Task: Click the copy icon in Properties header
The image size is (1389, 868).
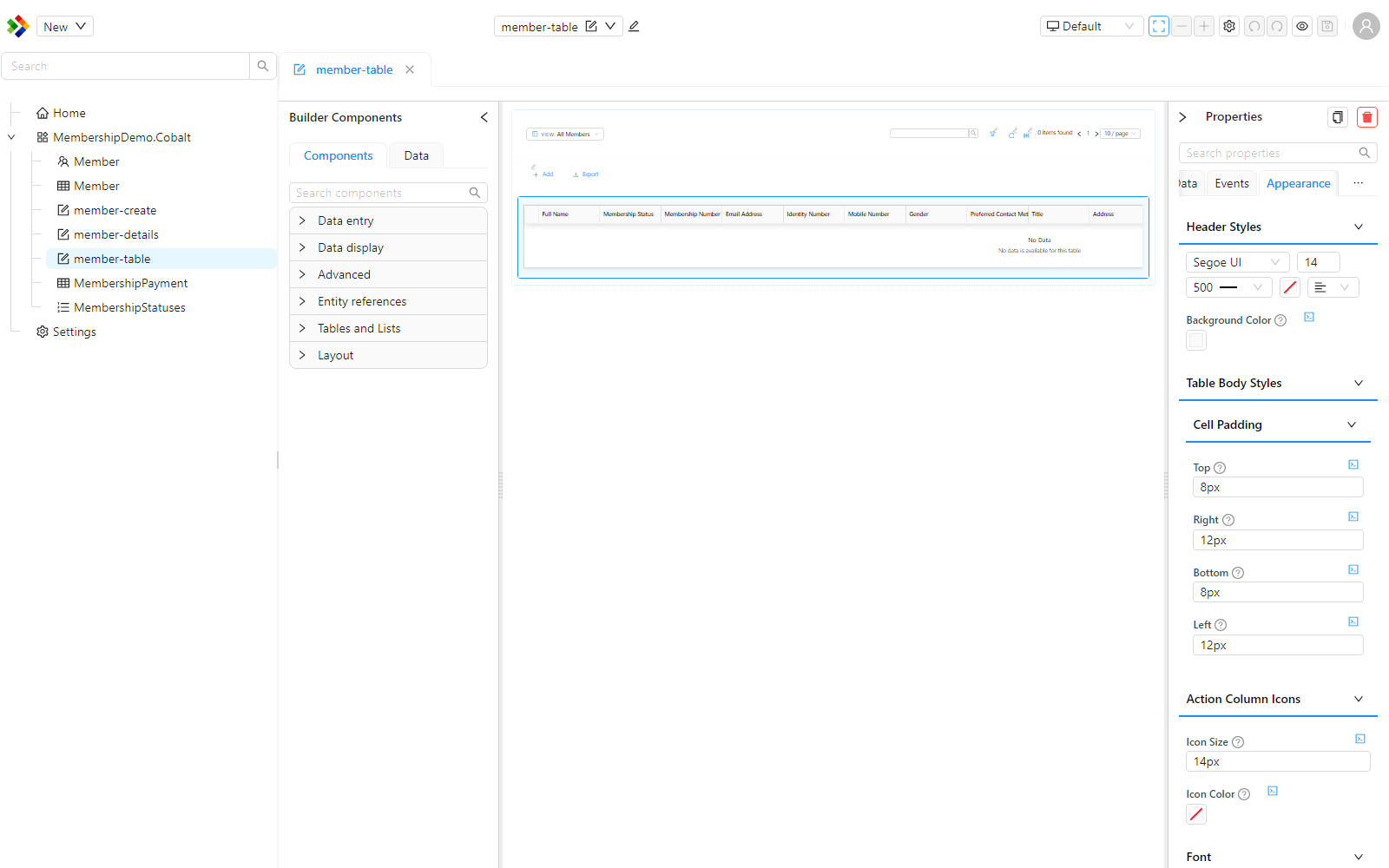Action: click(x=1338, y=117)
